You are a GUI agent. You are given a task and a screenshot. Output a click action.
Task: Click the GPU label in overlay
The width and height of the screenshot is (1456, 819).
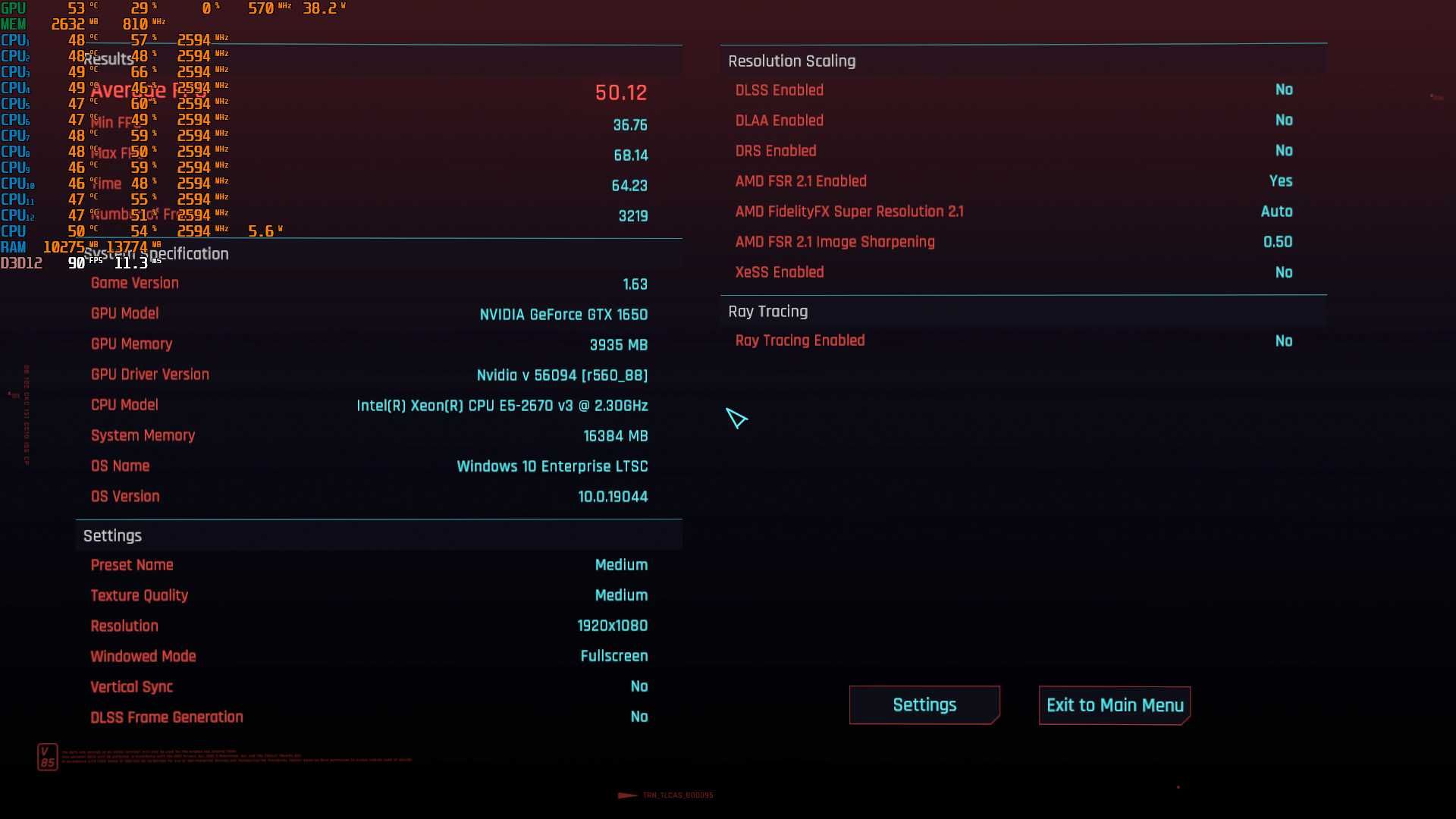click(x=13, y=8)
